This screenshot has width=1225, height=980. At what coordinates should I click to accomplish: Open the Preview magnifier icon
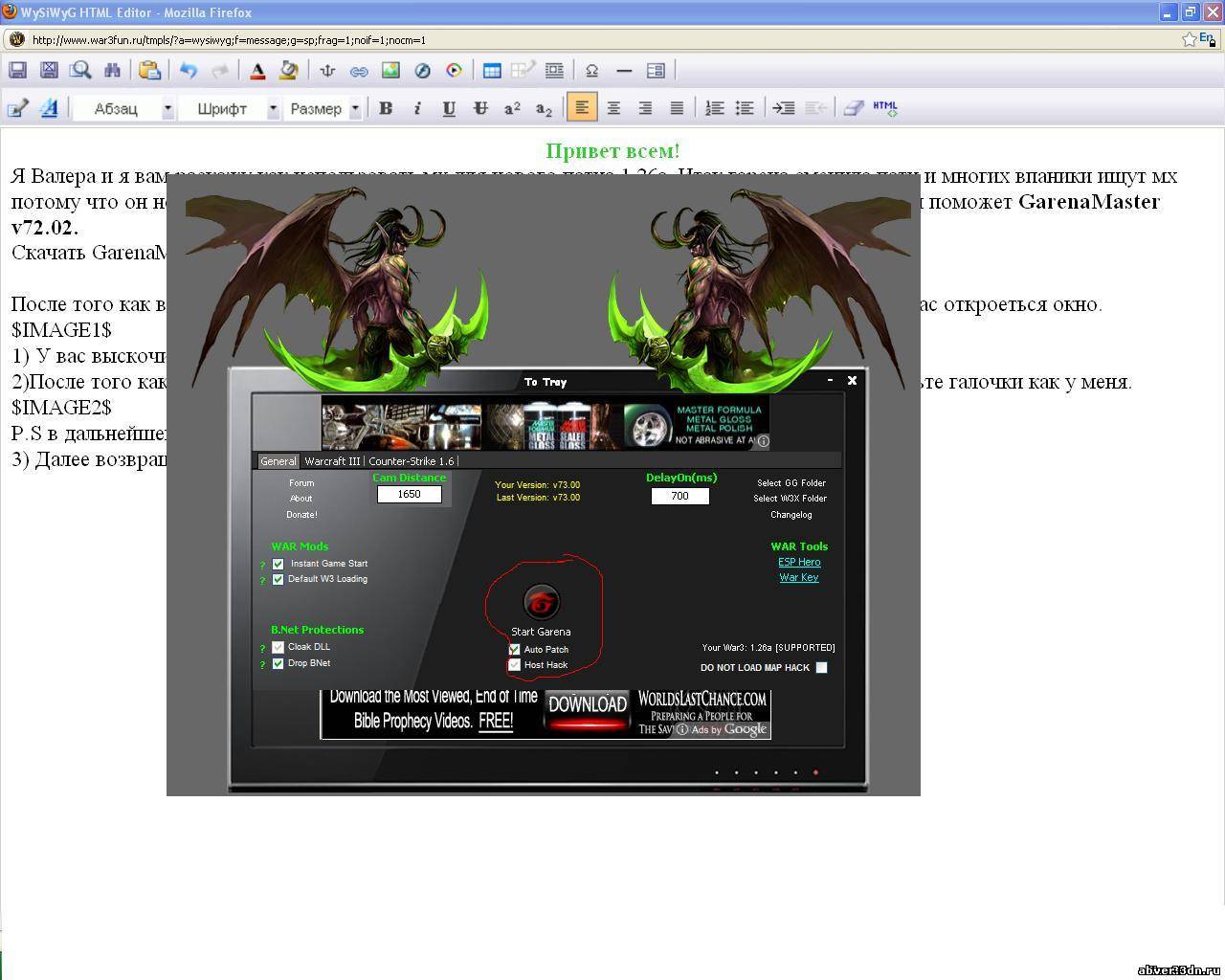pyautogui.click(x=80, y=70)
